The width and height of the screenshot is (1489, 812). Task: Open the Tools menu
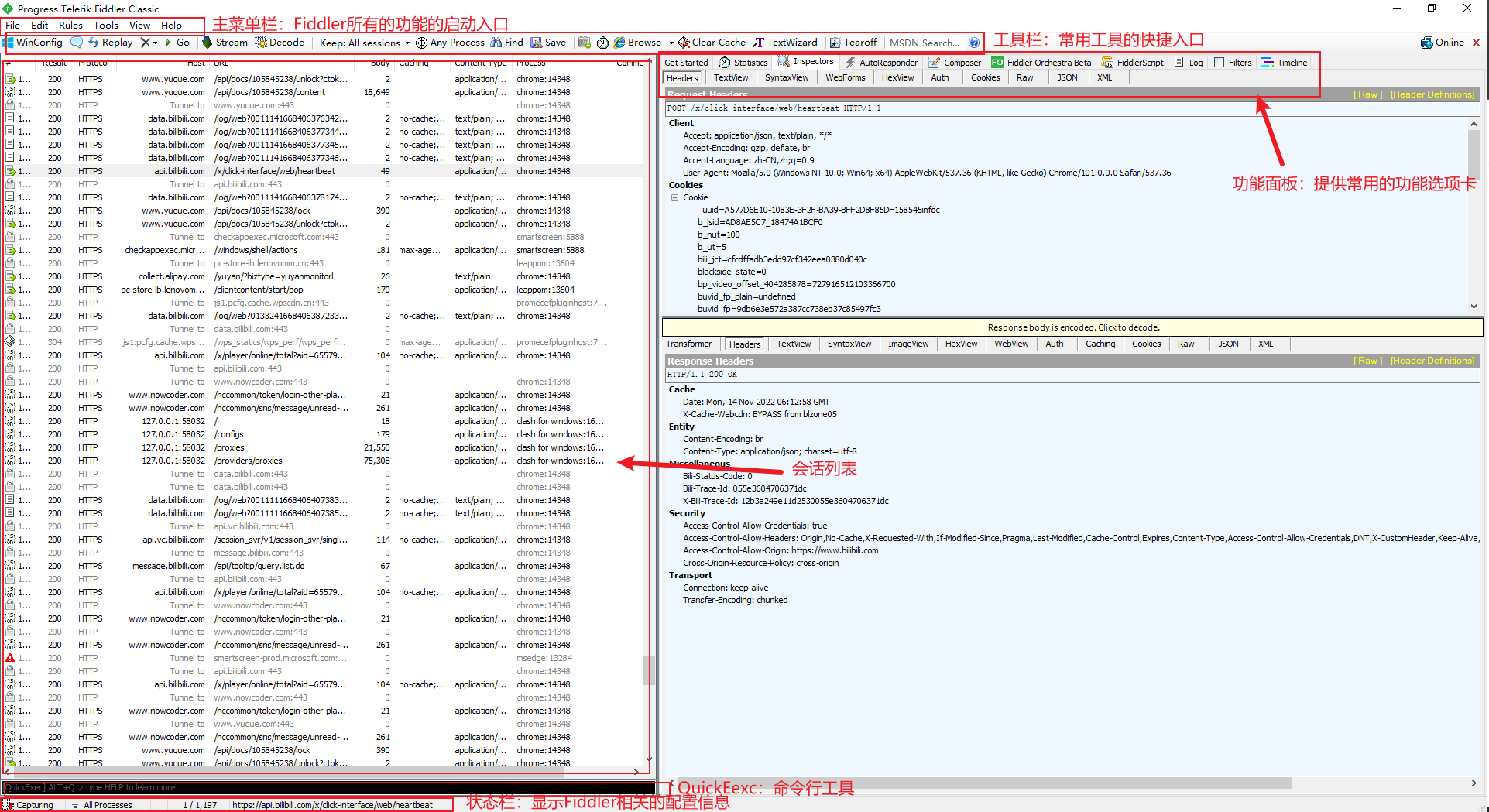[x=106, y=25]
